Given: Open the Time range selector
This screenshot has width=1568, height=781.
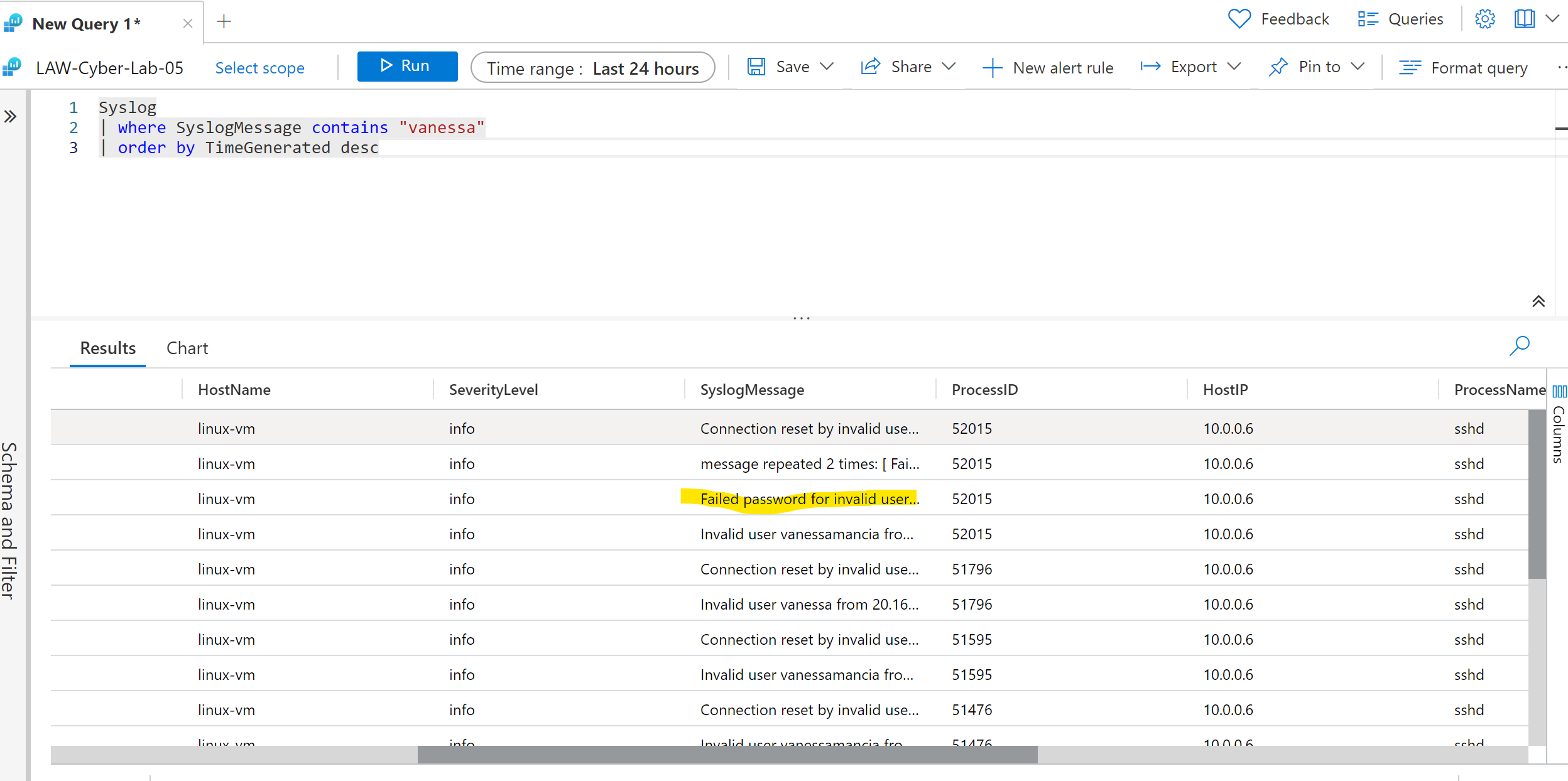Looking at the screenshot, I should click(x=592, y=68).
